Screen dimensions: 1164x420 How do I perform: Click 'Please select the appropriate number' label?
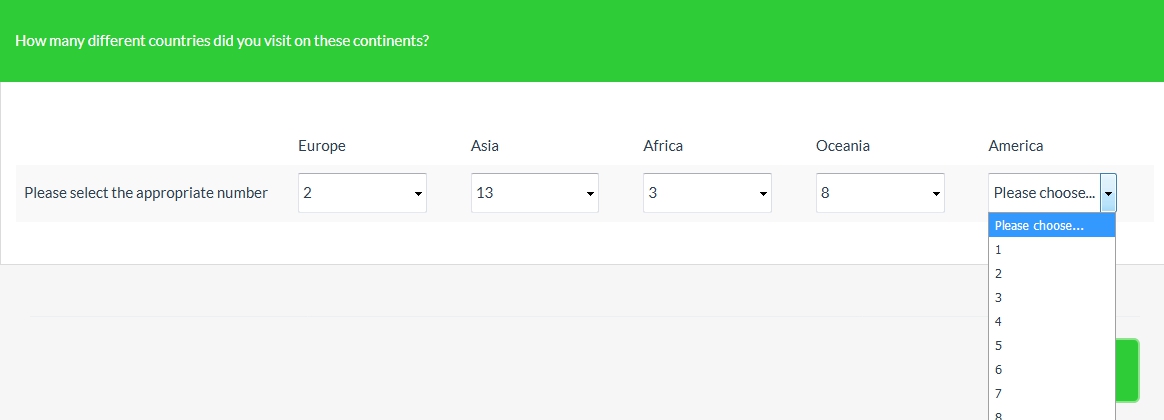click(146, 193)
